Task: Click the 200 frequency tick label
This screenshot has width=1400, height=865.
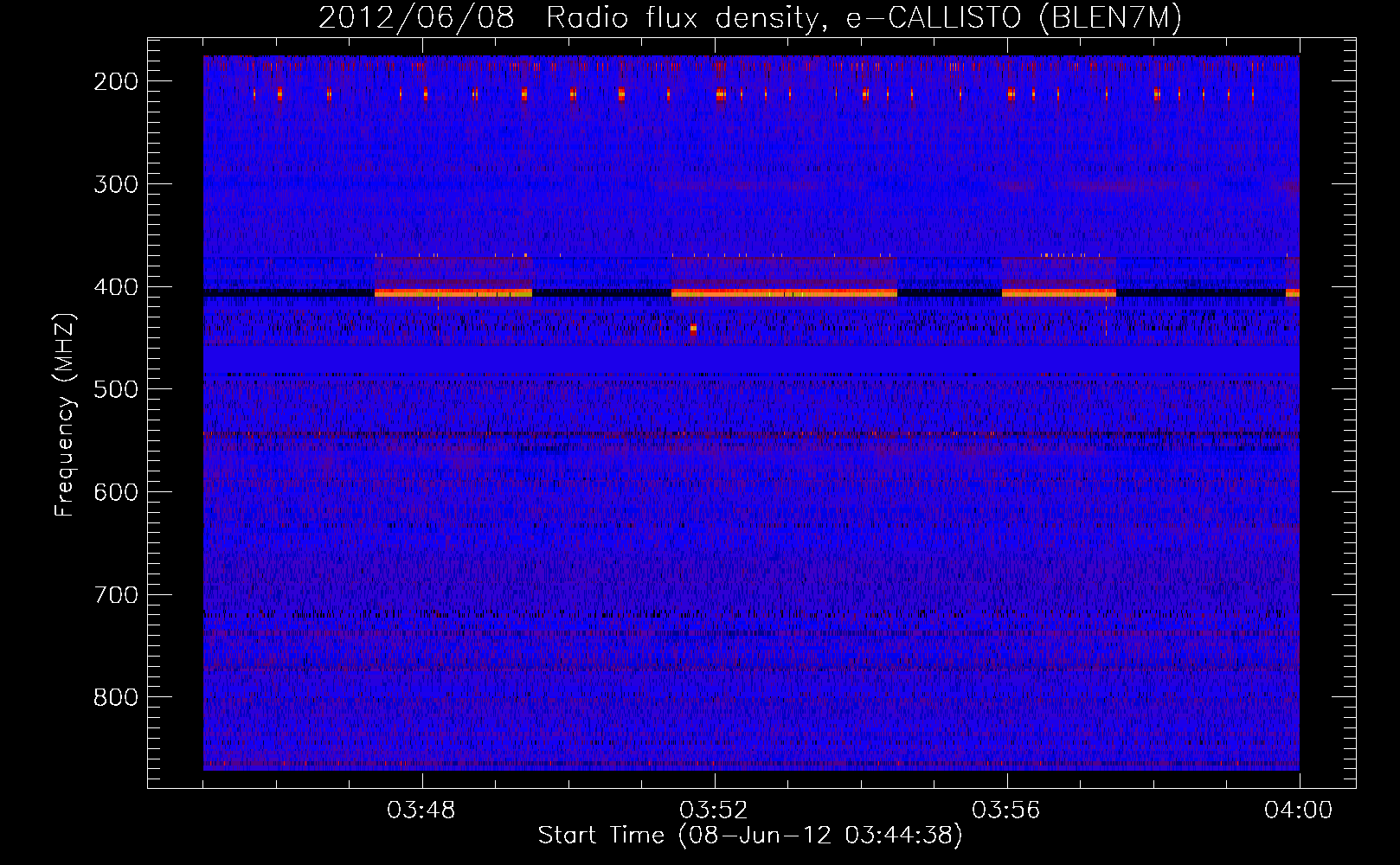Action: (115, 81)
